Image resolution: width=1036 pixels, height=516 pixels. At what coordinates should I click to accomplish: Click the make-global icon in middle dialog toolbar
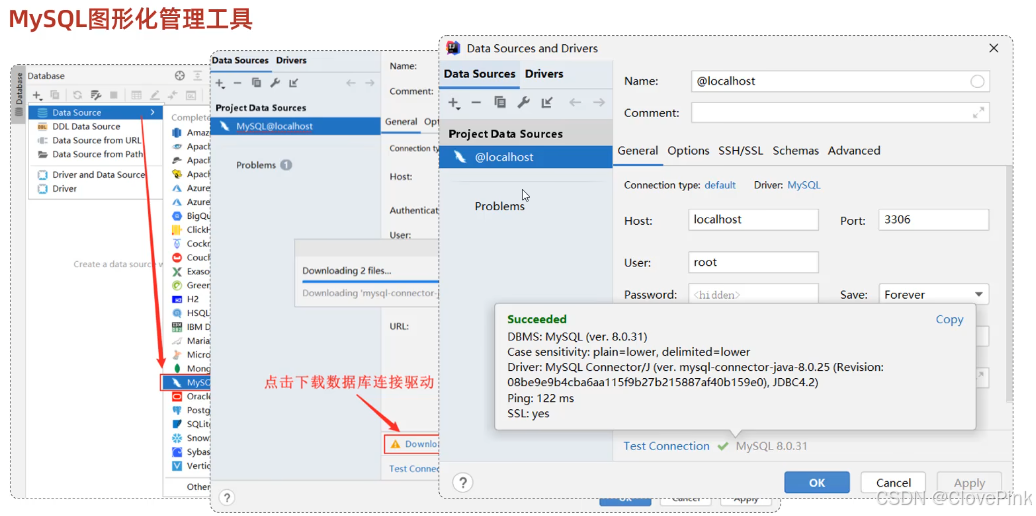coord(294,83)
